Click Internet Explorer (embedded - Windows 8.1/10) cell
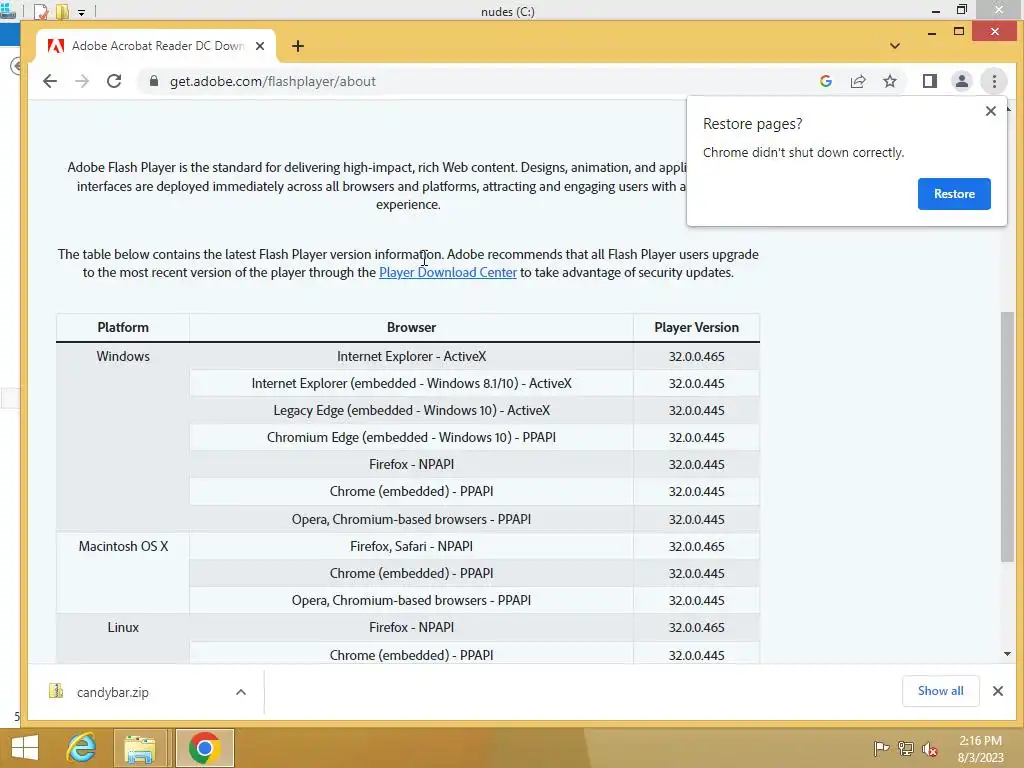The height and width of the screenshot is (768, 1024). [x=411, y=383]
